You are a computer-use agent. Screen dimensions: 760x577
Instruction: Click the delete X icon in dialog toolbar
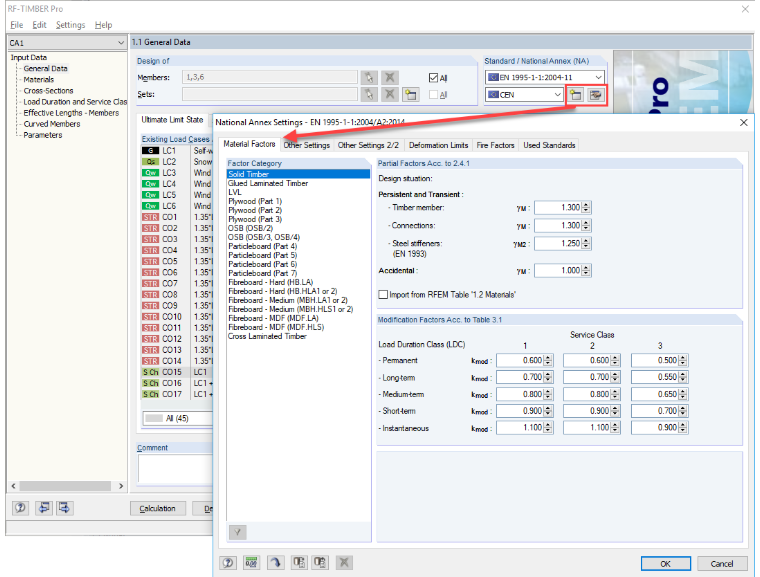point(344,562)
